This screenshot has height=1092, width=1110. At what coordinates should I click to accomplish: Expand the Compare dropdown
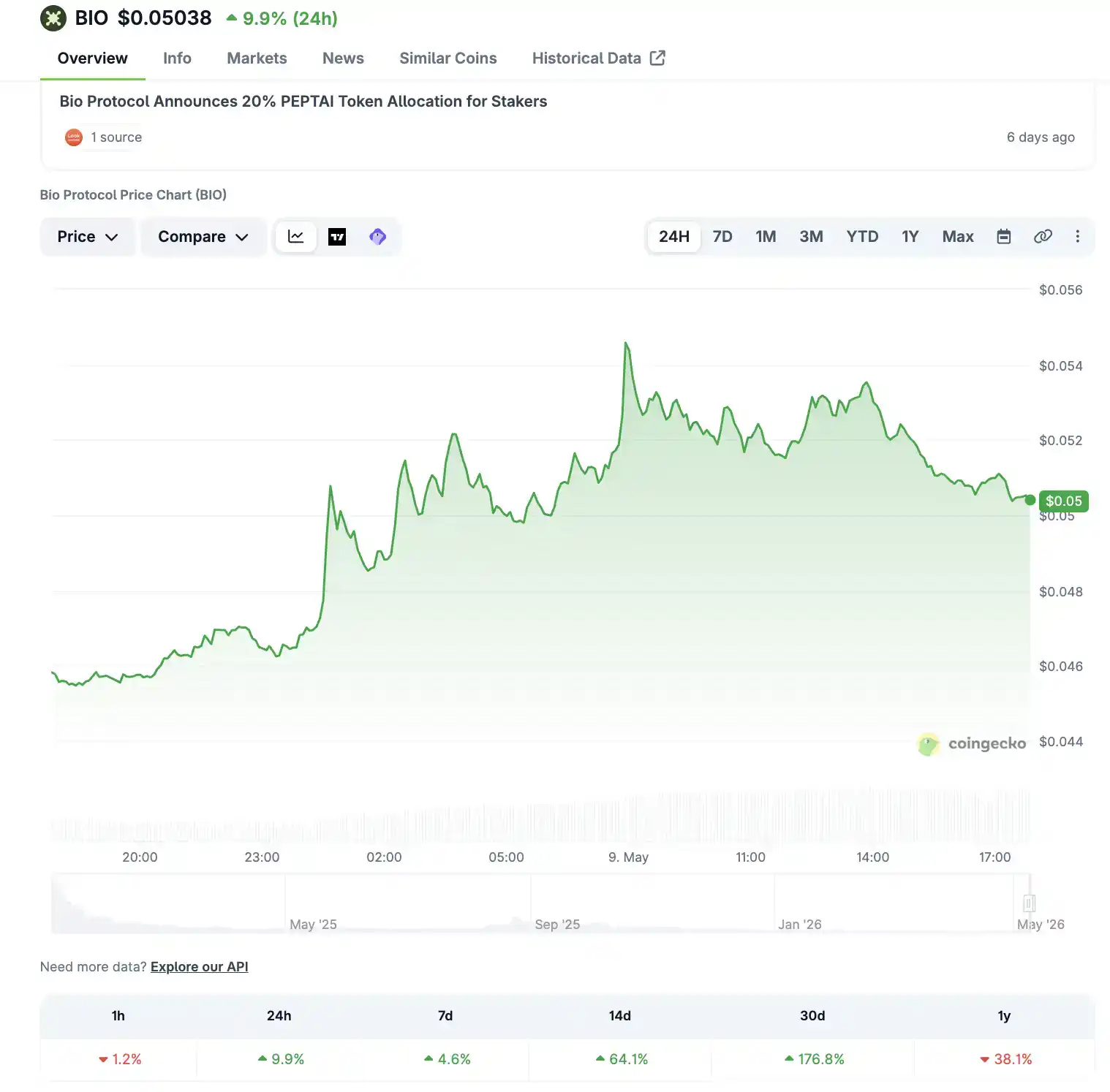(203, 237)
